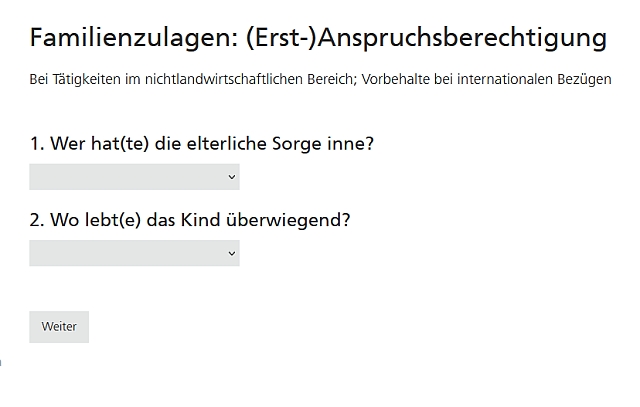The width and height of the screenshot is (640, 407).
Task: Click the number 2. before the second question
Action: click(x=38, y=220)
